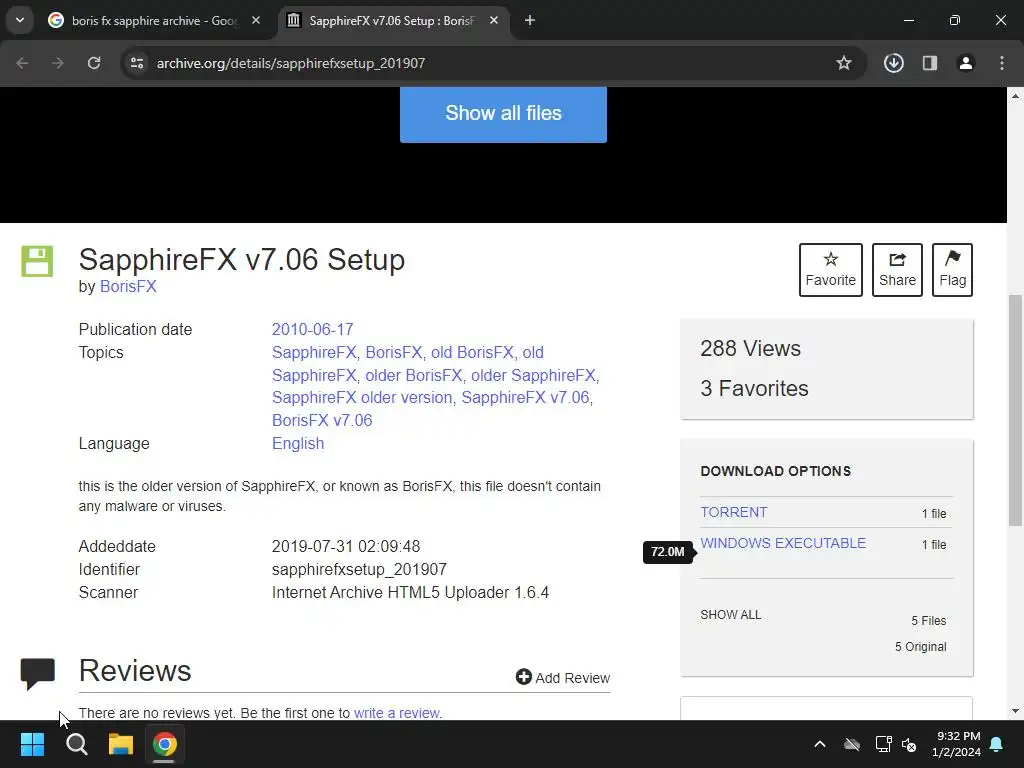Screen dimensions: 1024x768
Task: Open Chrome profile avatar icon
Action: [x=966, y=63]
